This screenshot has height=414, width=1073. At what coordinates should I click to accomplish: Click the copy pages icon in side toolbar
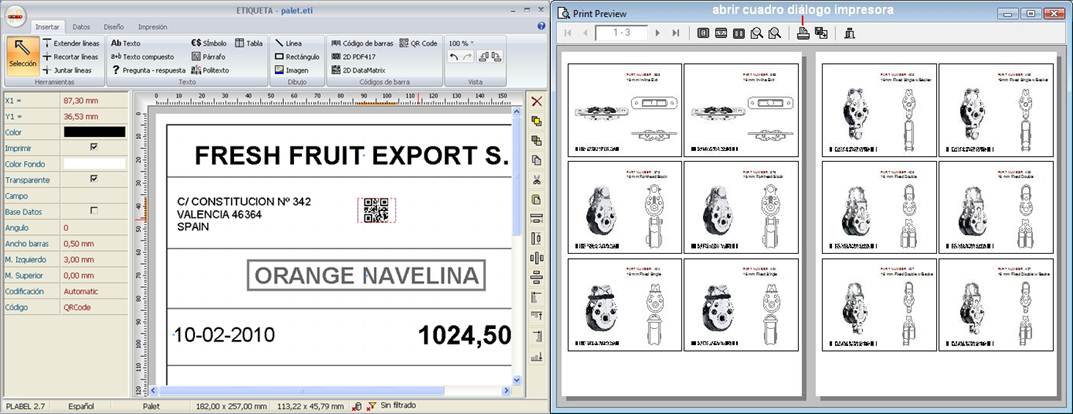point(536,160)
